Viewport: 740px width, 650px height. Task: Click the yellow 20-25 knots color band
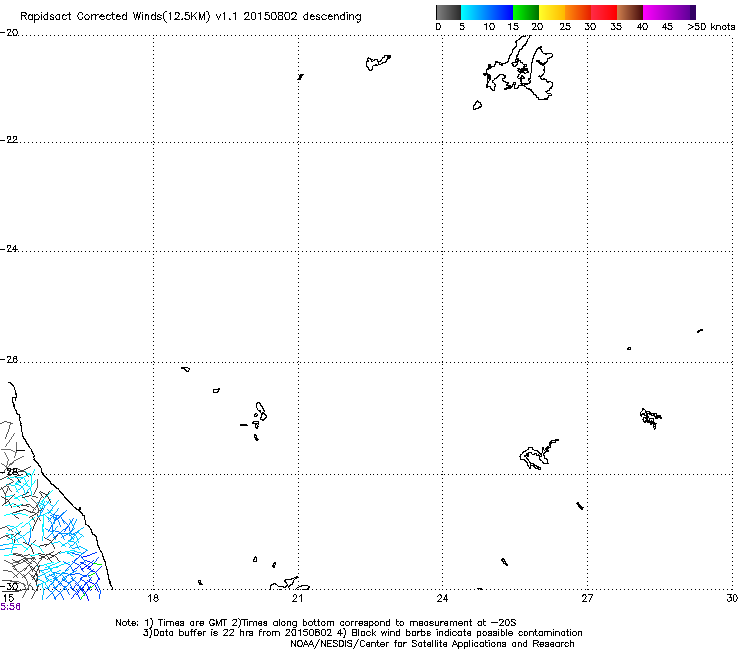(x=552, y=12)
